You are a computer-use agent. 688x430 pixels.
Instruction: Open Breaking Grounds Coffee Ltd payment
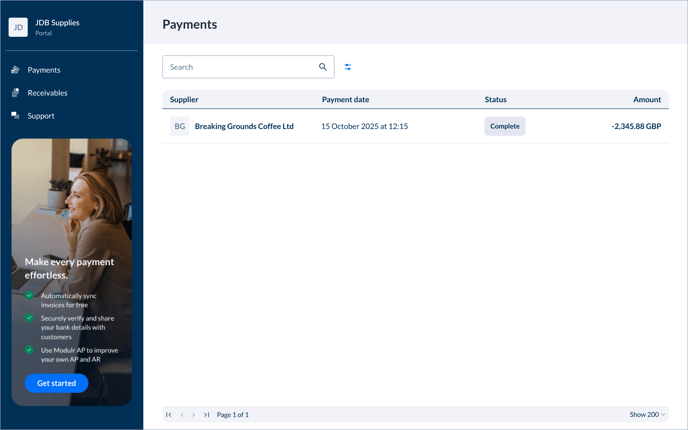click(x=244, y=126)
